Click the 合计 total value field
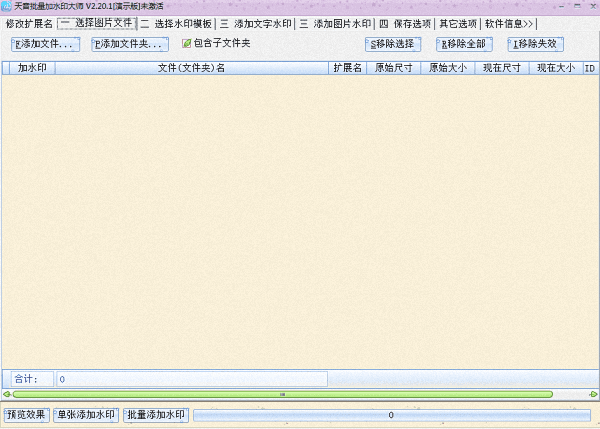600x429 pixels. coord(192,379)
